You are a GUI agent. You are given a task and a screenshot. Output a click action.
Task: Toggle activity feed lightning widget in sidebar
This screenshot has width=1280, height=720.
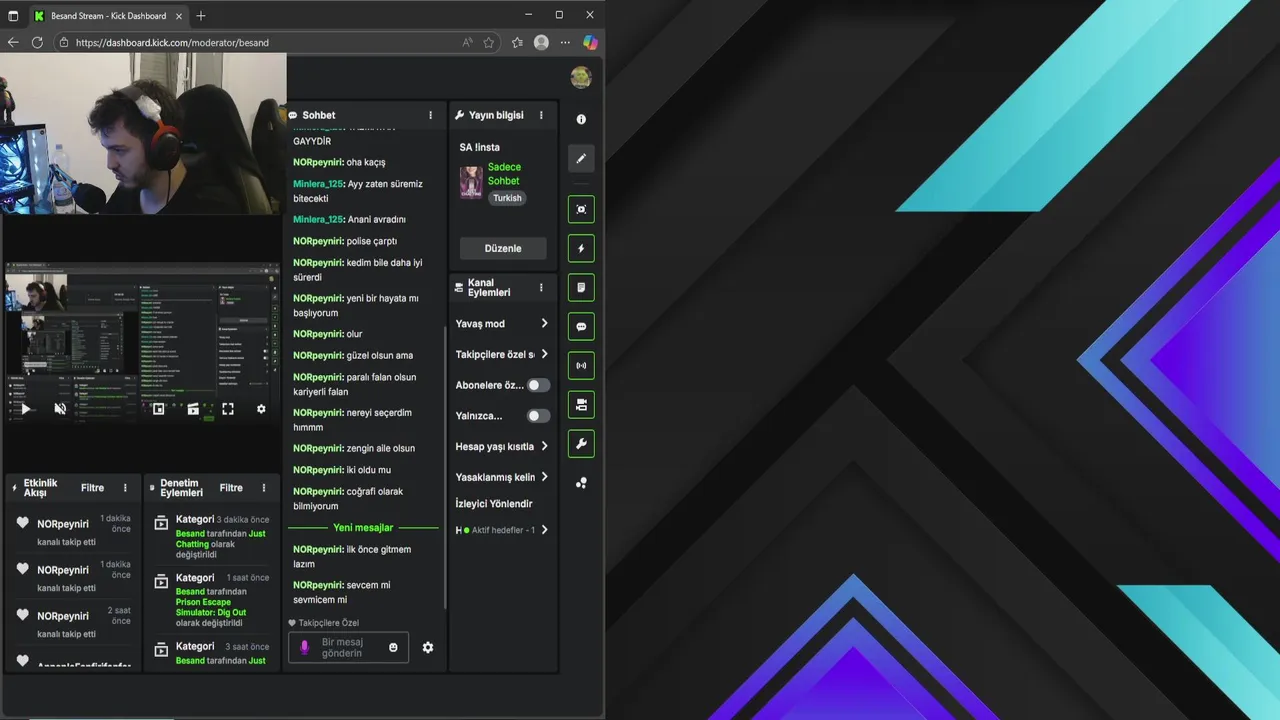pos(581,248)
